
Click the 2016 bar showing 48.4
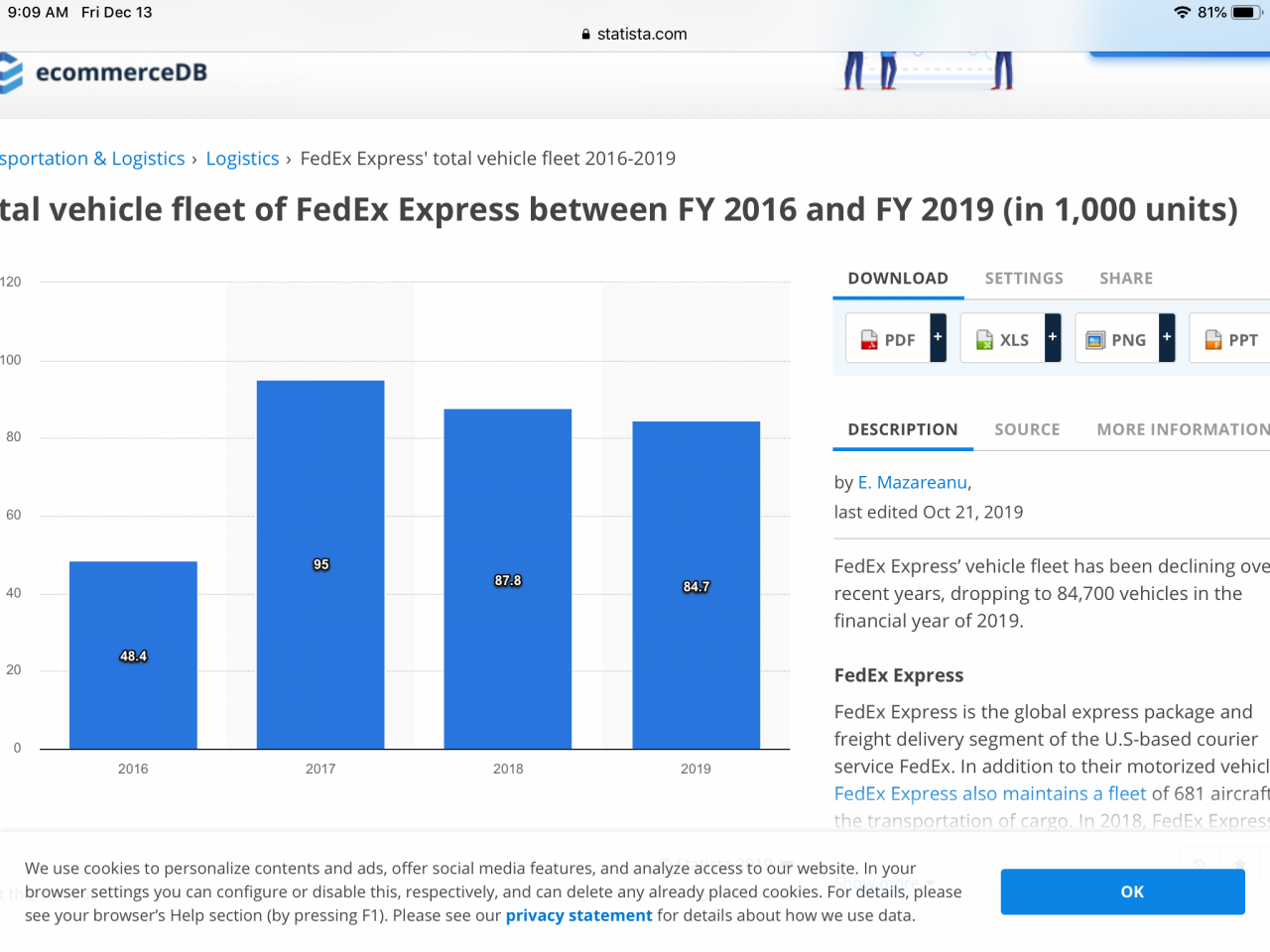coord(133,654)
